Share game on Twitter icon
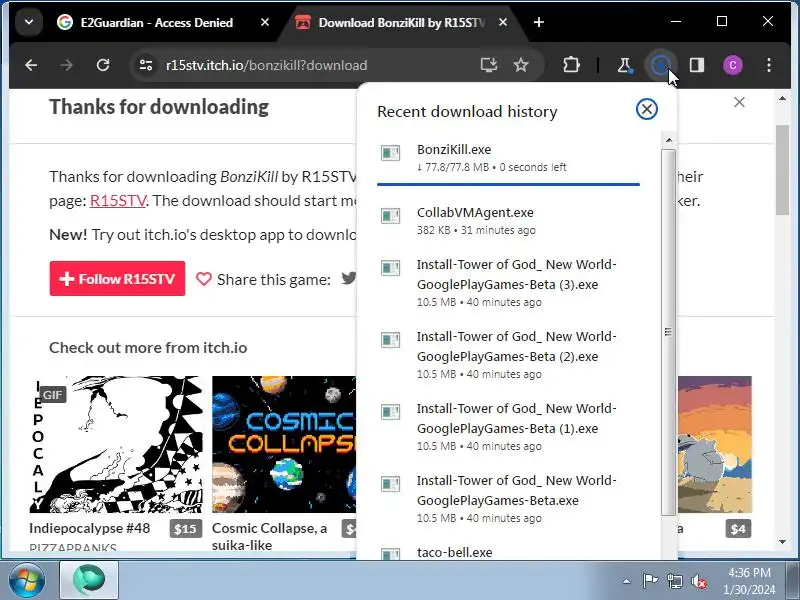 tap(349, 278)
